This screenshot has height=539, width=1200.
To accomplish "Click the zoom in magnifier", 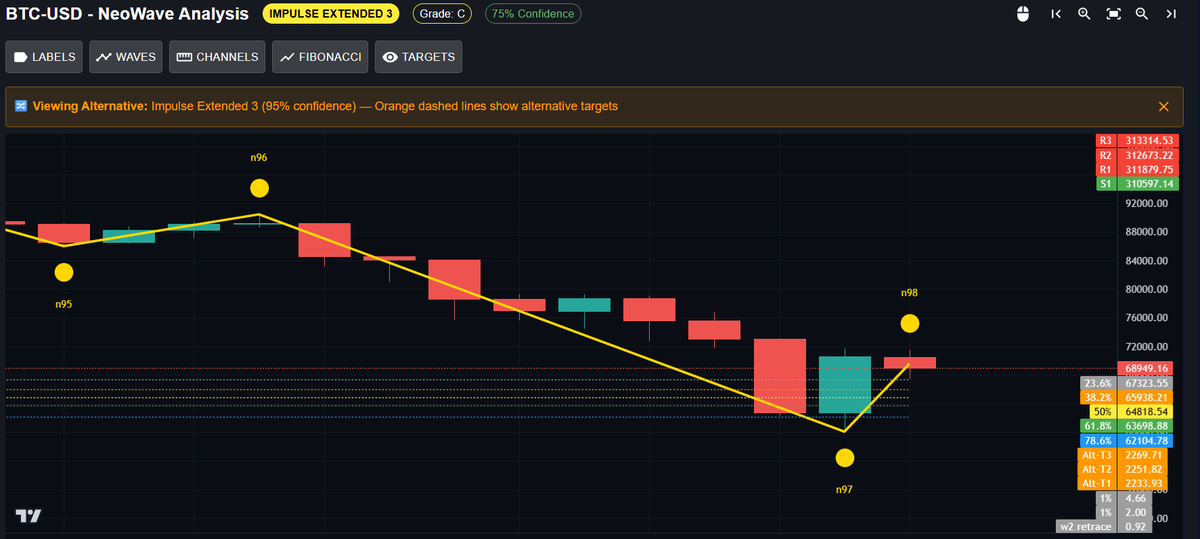I will (1084, 14).
